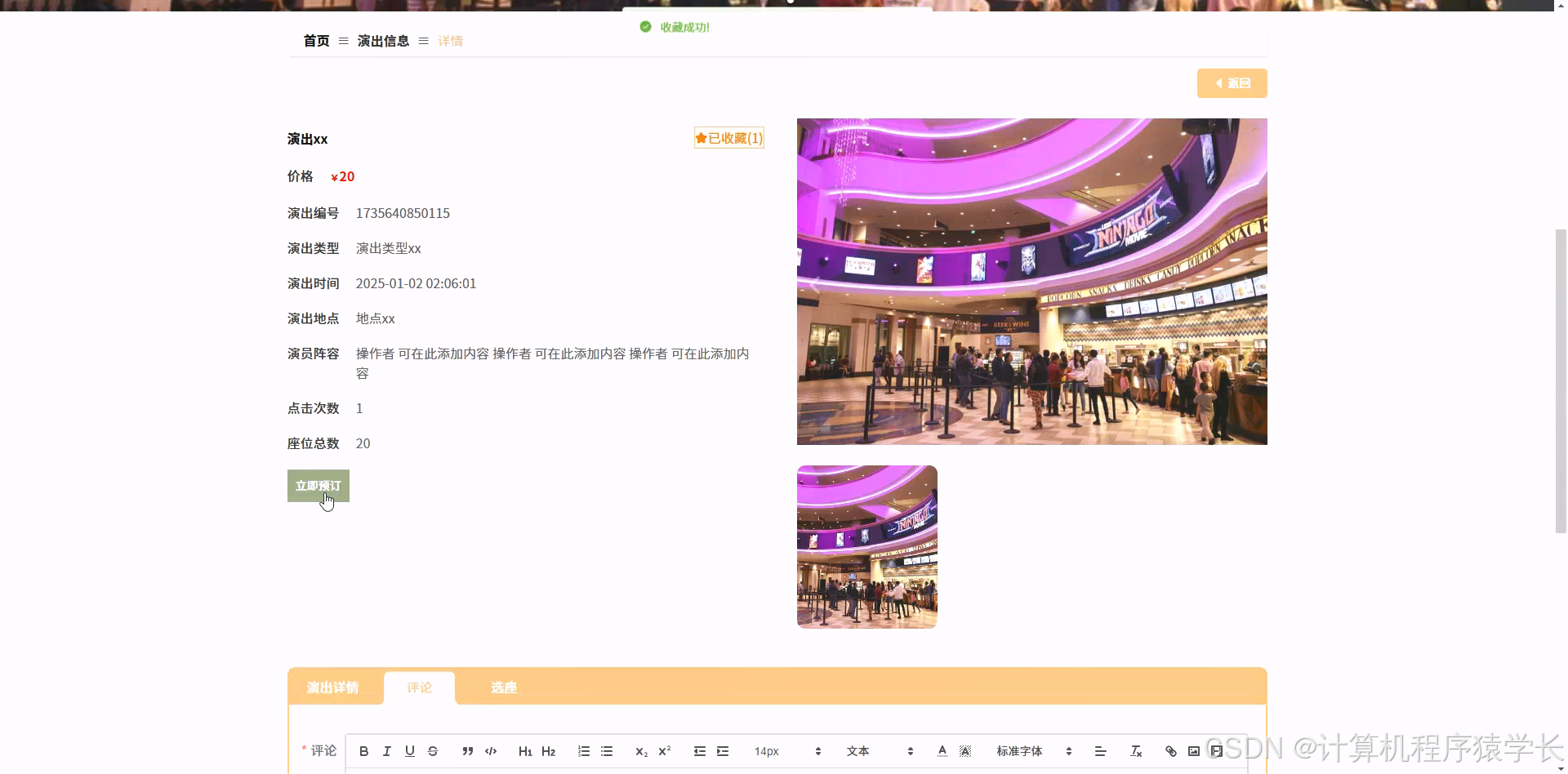Insert an image in the comment editor
This screenshot has height=774, width=1568.
coord(1193,751)
